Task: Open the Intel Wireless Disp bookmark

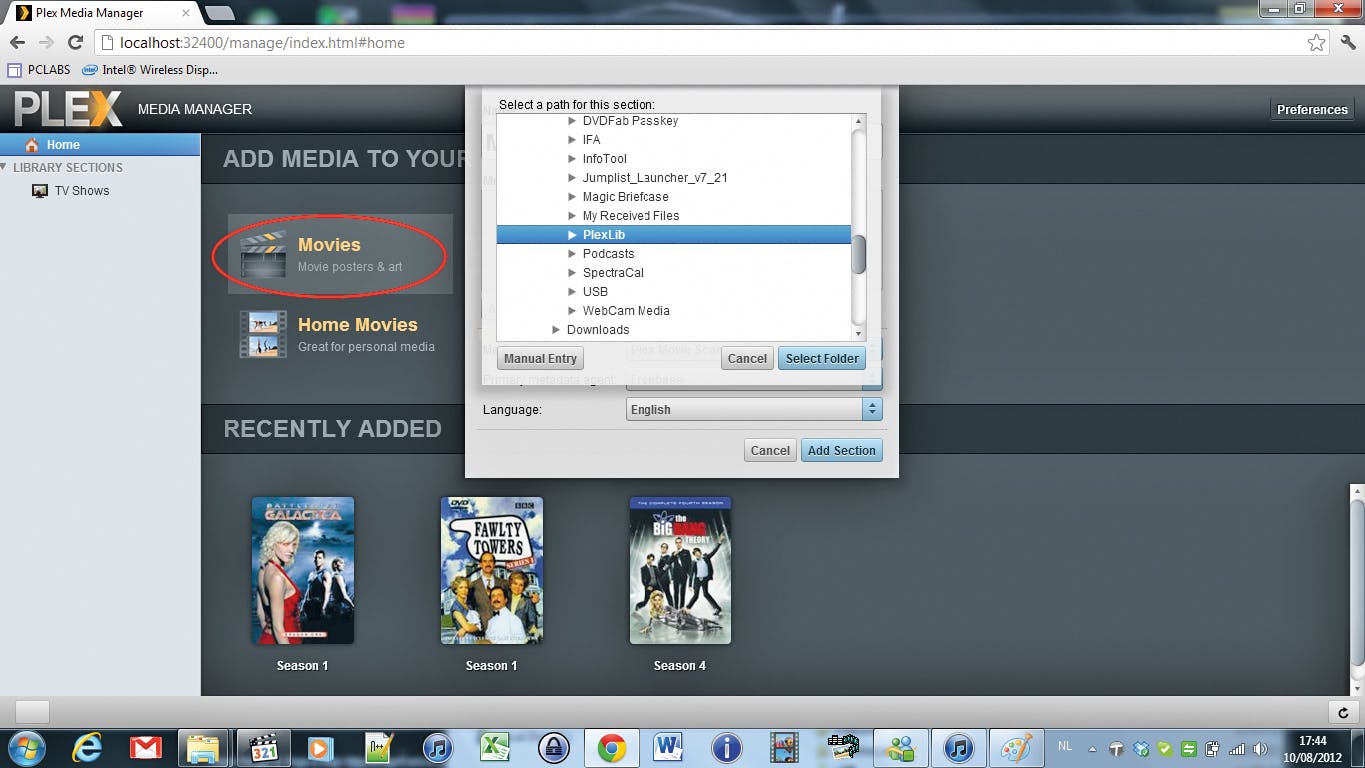Action: point(150,70)
